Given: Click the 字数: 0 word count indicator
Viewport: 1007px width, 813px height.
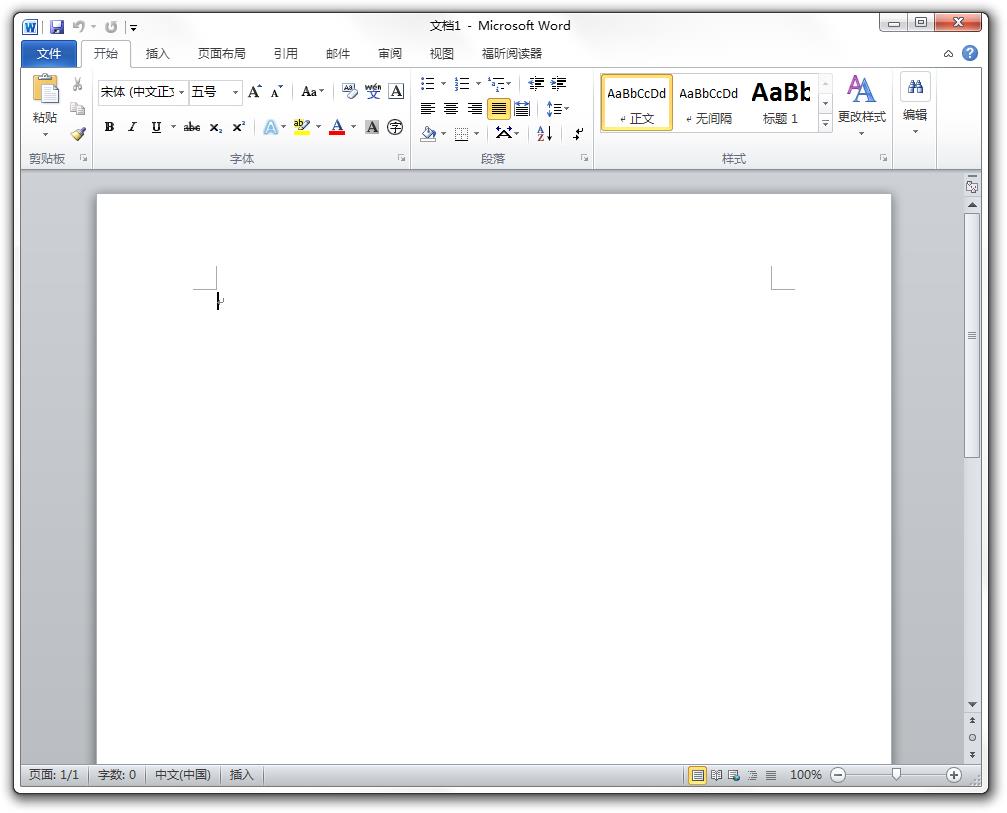Looking at the screenshot, I should point(117,775).
